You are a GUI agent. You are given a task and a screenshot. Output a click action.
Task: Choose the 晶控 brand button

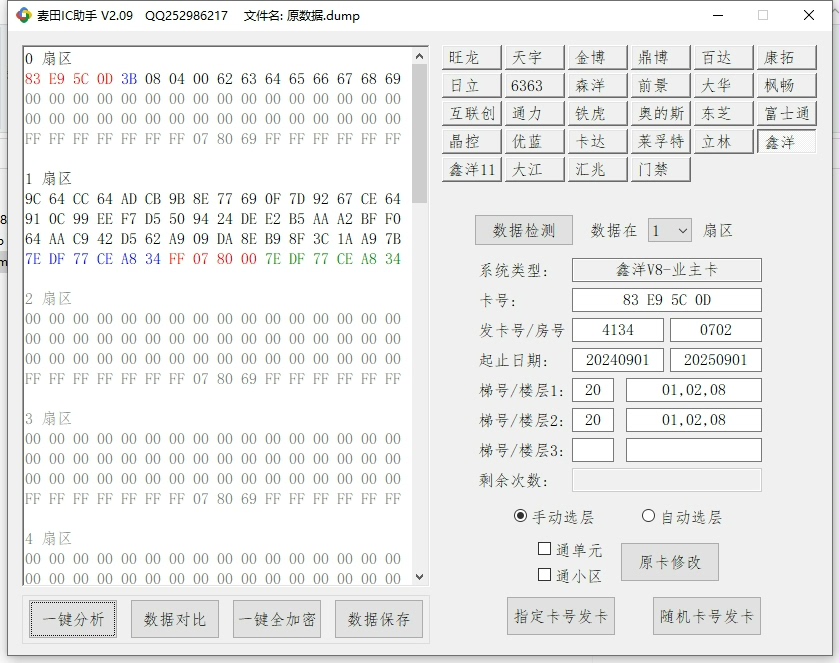[x=471, y=142]
